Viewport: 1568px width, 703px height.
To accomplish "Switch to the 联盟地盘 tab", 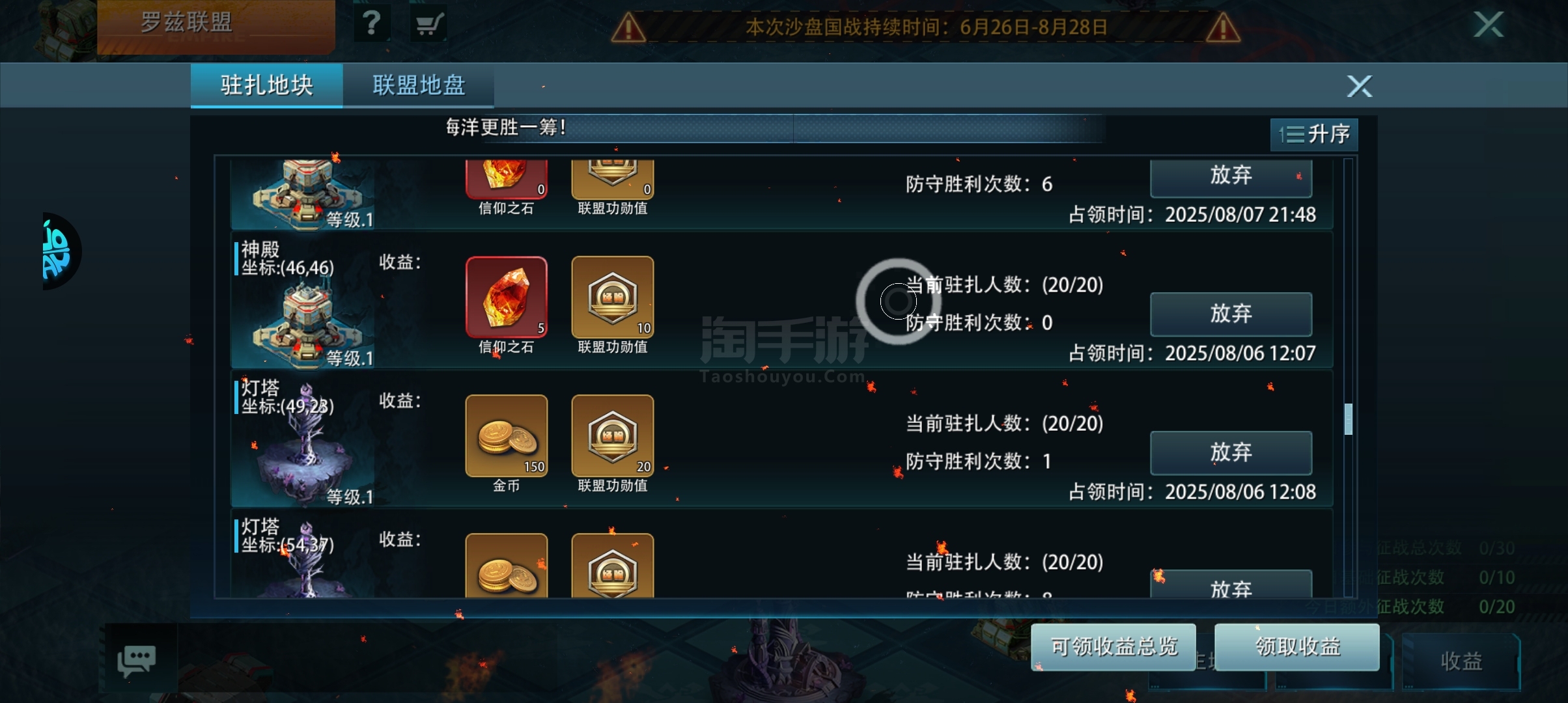I will [419, 85].
